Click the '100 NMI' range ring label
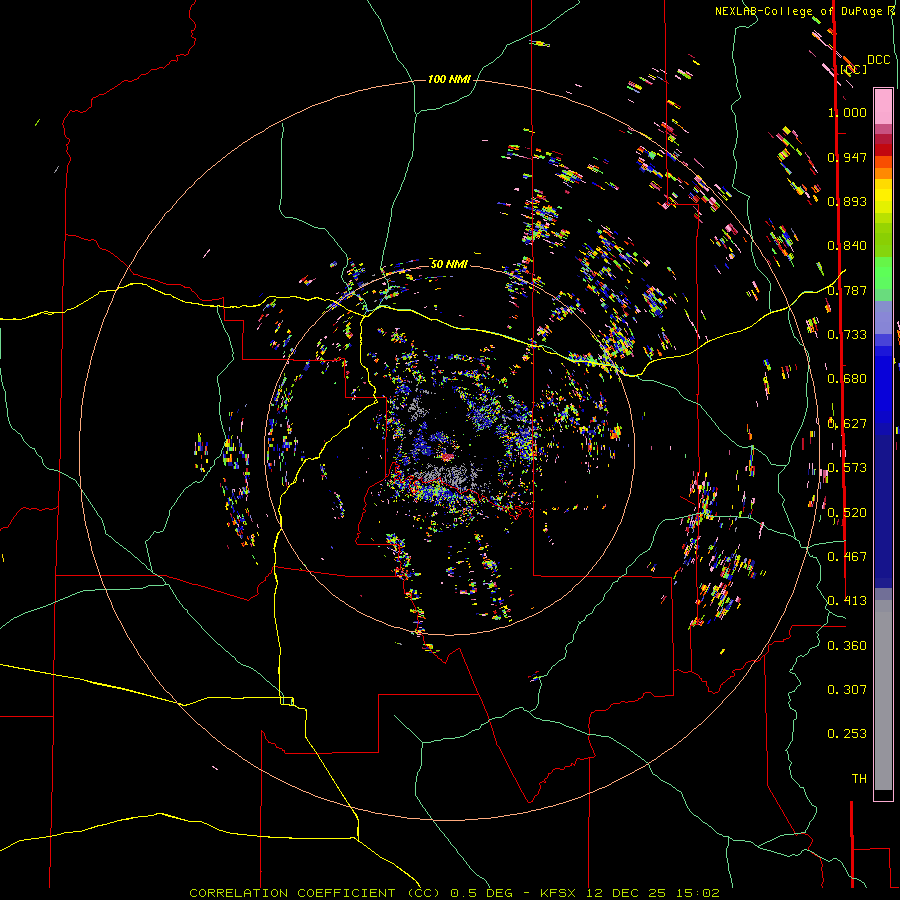 [x=449, y=79]
